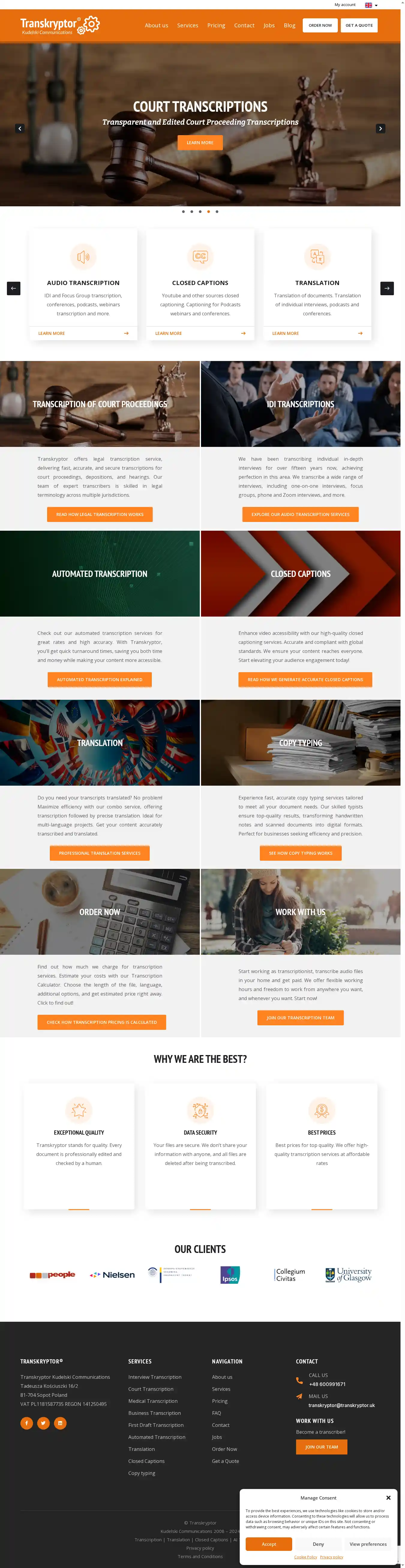Show next service cards with right arrow
The width and height of the screenshot is (405, 1568).
click(387, 288)
